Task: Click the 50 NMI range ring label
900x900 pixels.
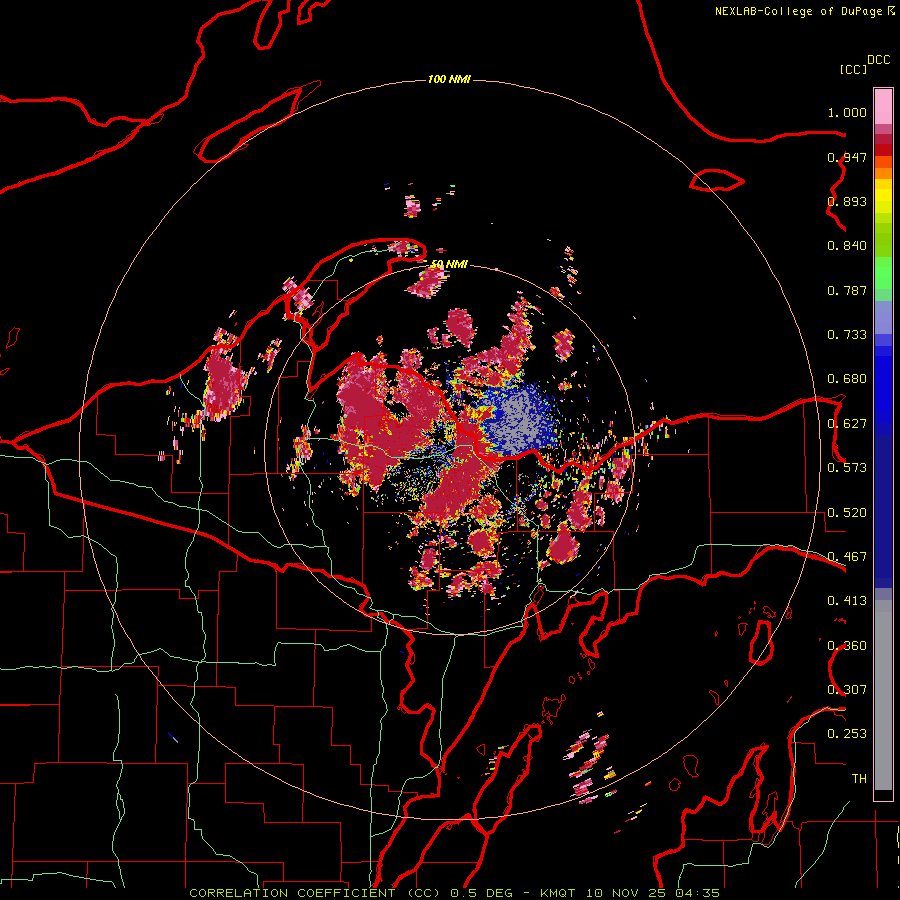Action: [449, 264]
